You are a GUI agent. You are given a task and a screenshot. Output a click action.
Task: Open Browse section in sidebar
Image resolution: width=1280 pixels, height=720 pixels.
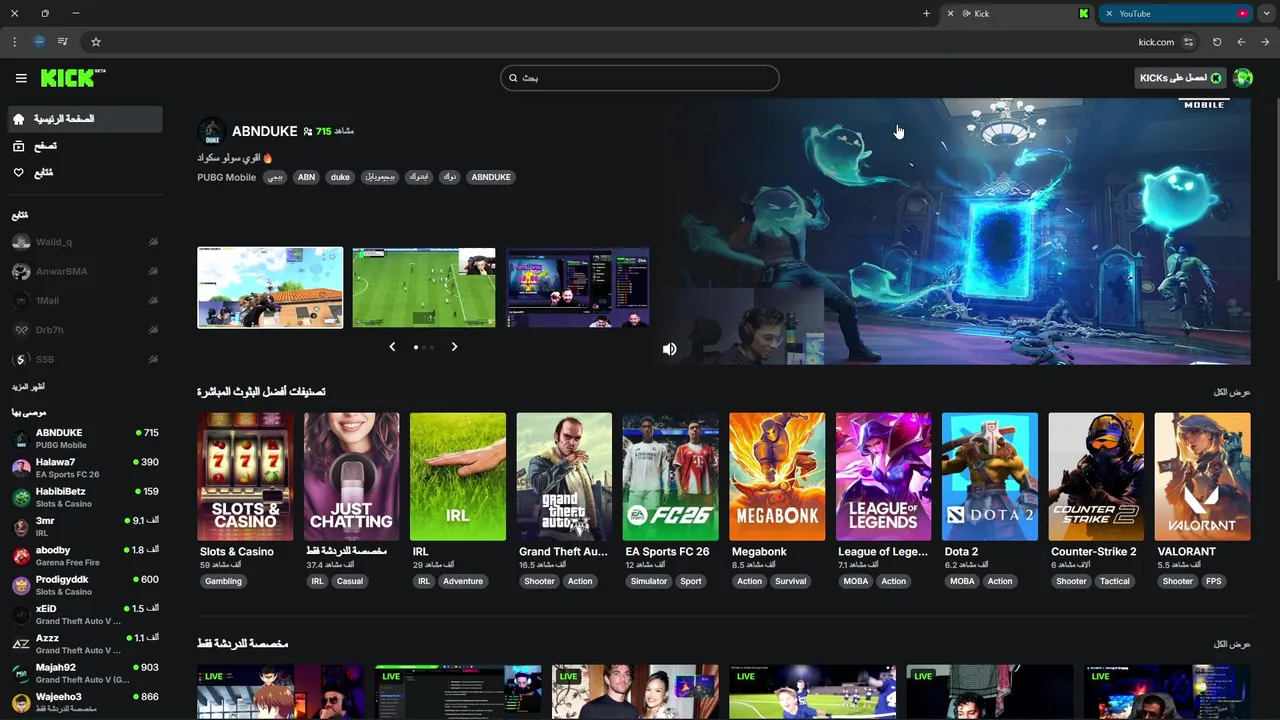click(85, 146)
